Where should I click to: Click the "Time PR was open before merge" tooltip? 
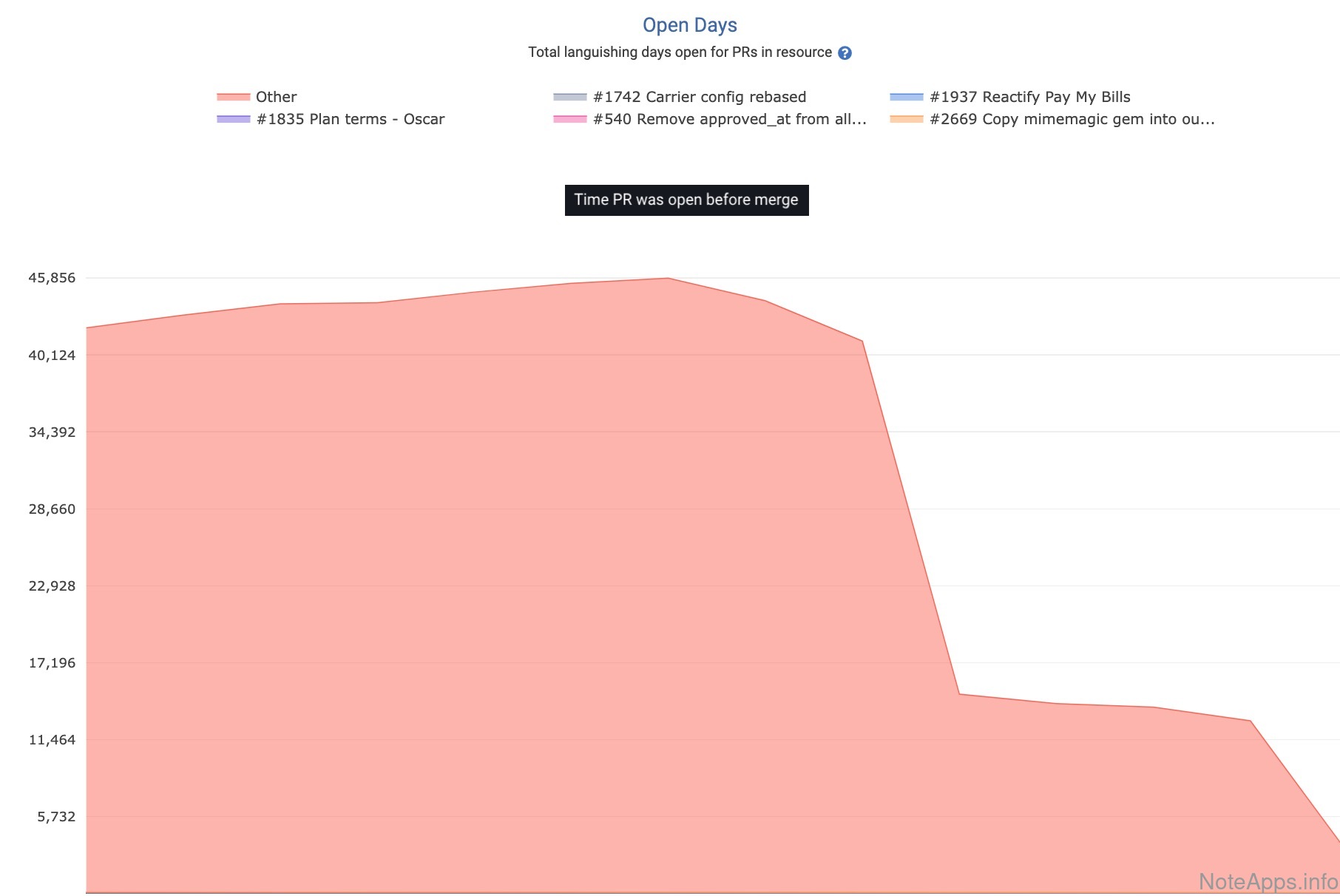point(686,200)
